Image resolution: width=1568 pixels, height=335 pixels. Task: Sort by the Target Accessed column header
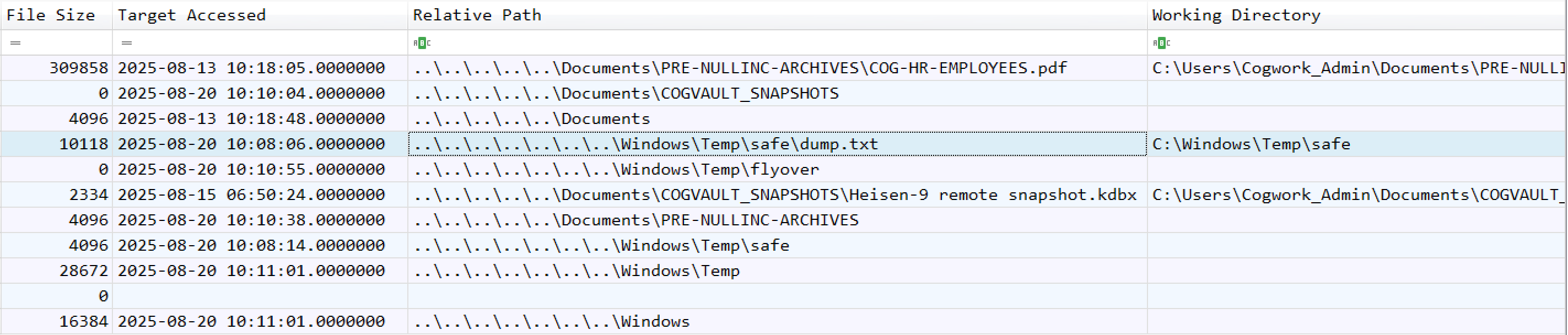192,15
